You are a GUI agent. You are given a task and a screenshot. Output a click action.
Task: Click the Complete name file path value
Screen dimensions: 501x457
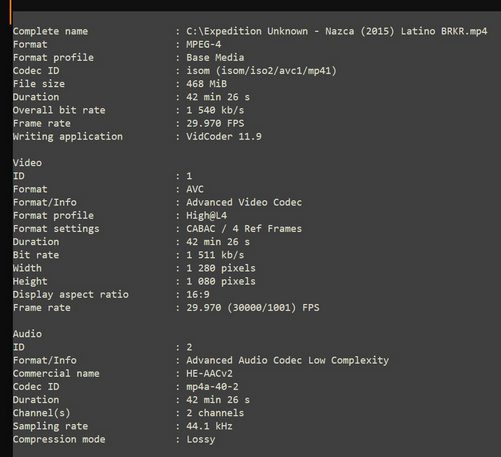coord(337,31)
